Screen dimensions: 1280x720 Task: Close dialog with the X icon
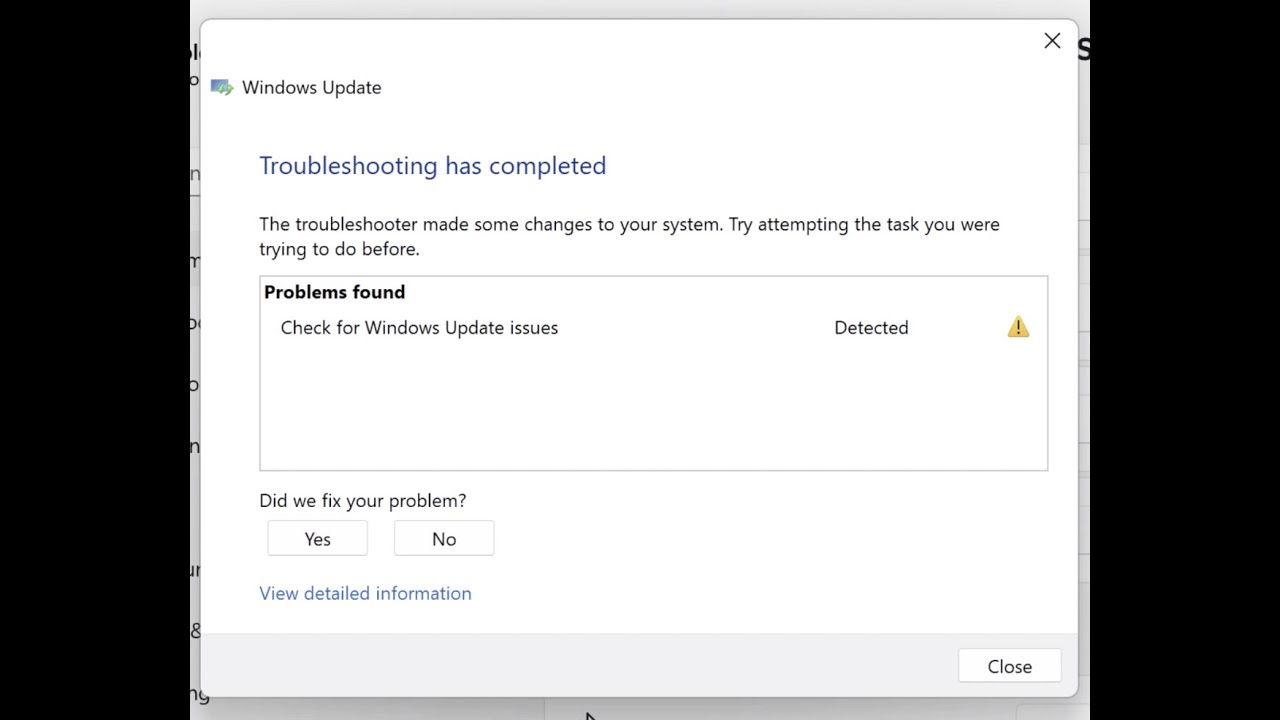coord(1052,41)
